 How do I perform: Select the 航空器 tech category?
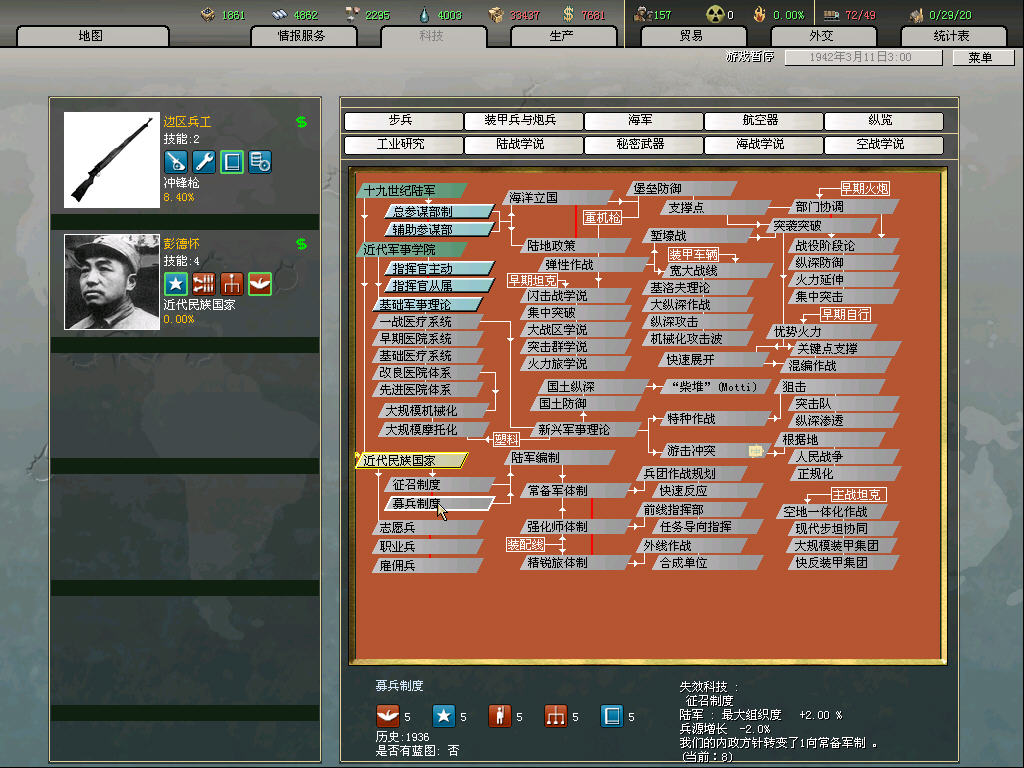(x=763, y=121)
